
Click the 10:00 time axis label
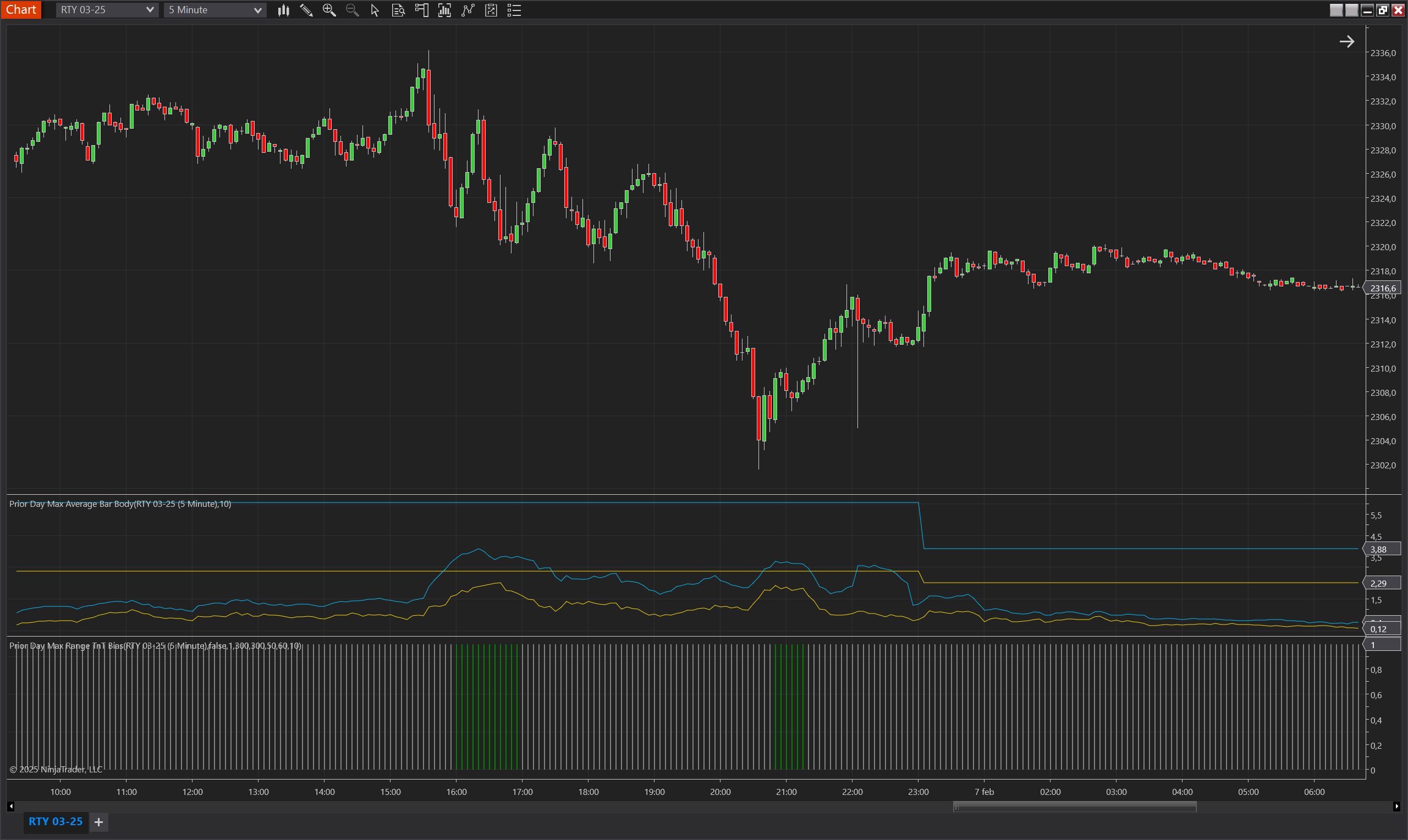(x=61, y=792)
